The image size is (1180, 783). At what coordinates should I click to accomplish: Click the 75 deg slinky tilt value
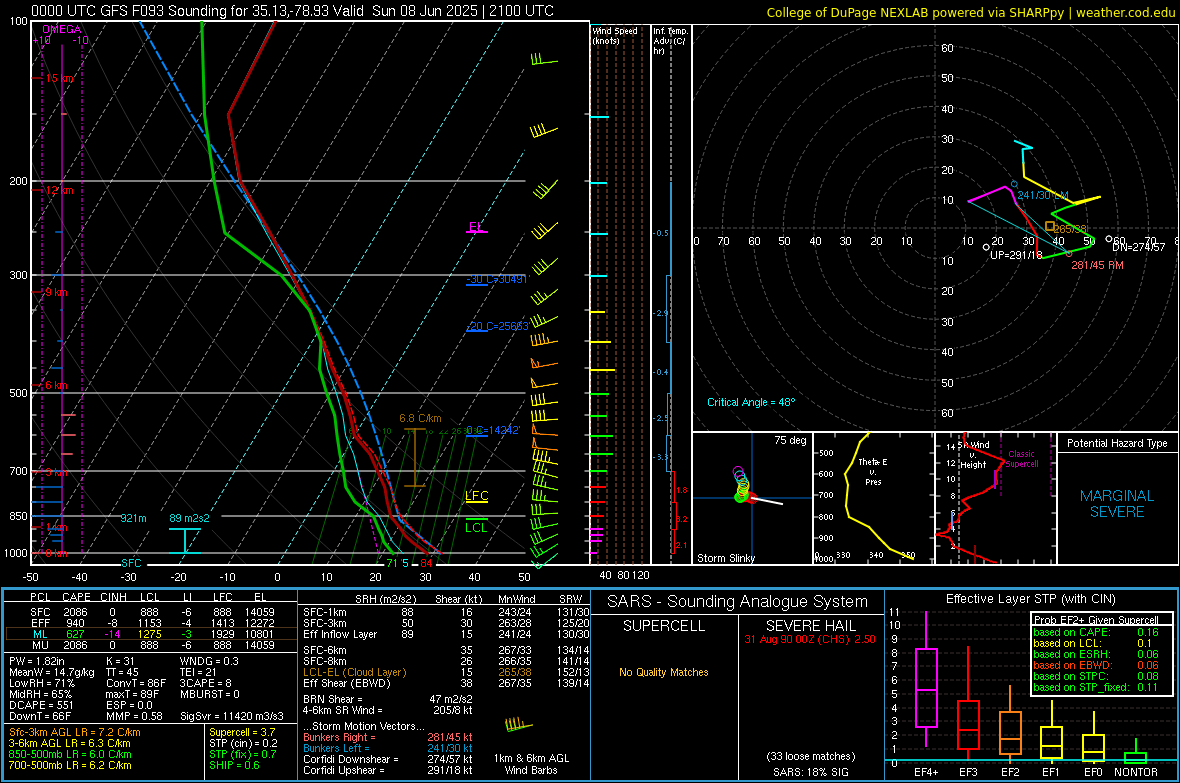click(790, 440)
